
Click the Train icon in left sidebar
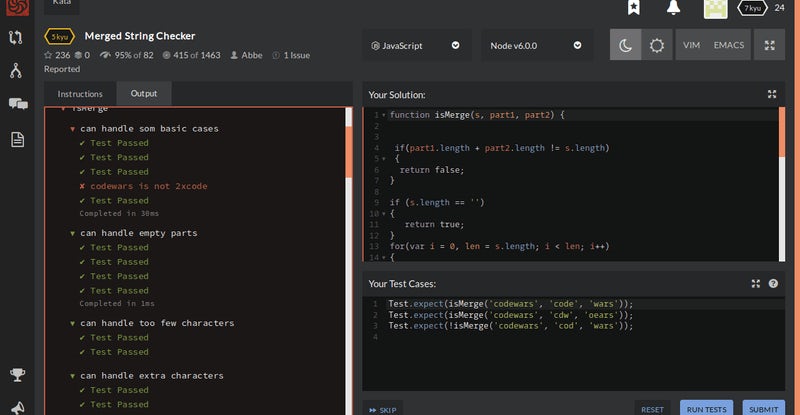click(x=17, y=38)
